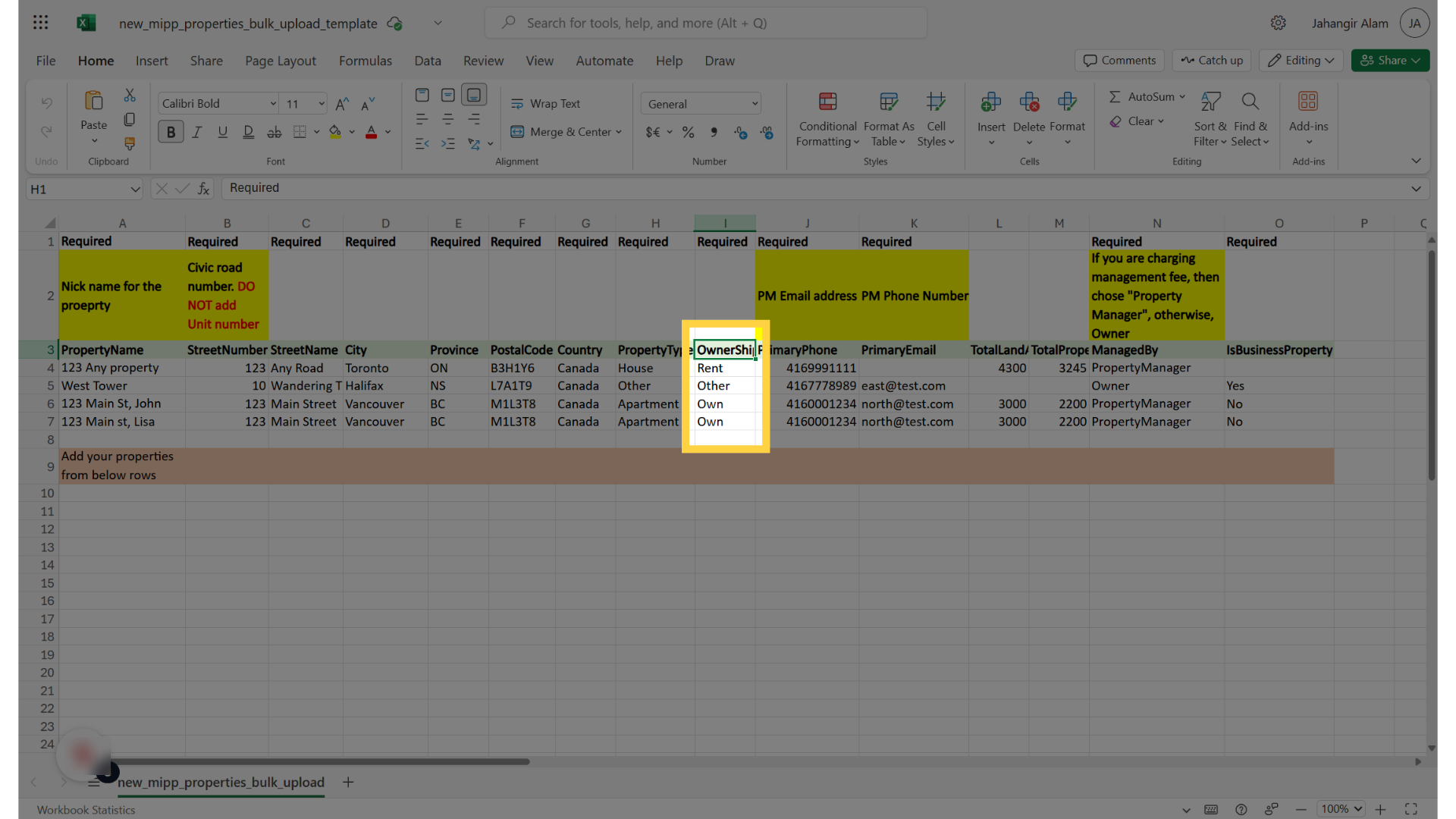Click the green Share button

pos(1390,61)
